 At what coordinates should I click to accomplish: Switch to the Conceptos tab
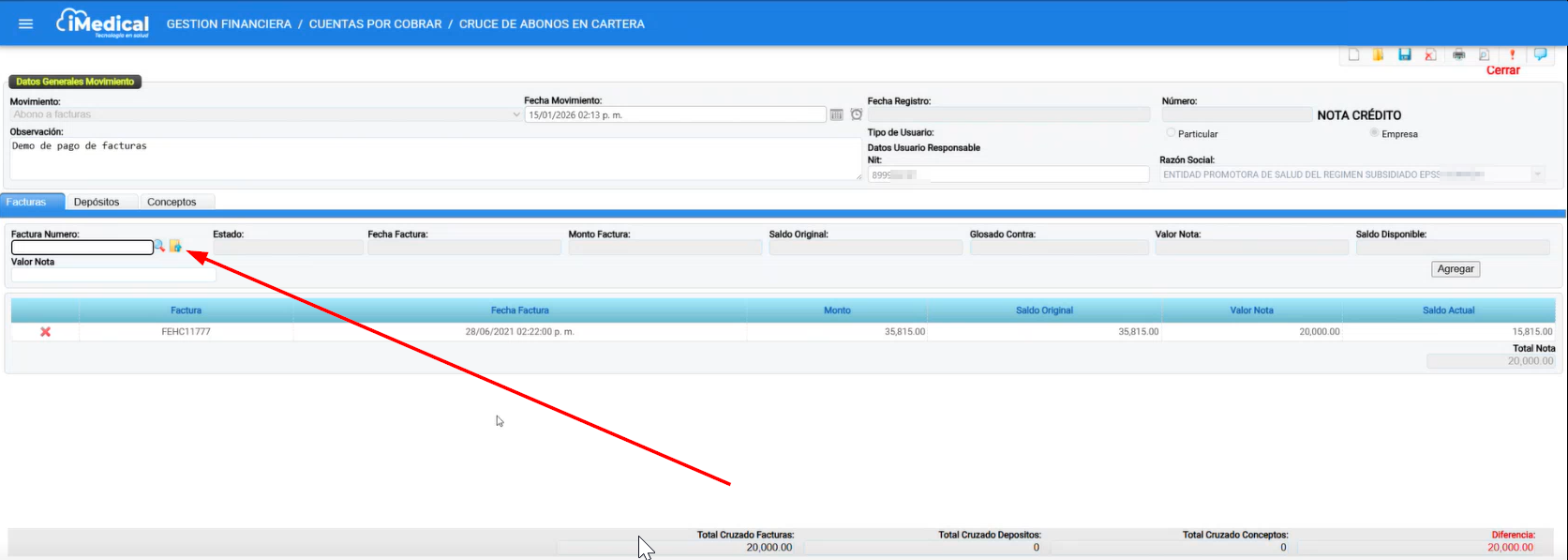tap(172, 202)
